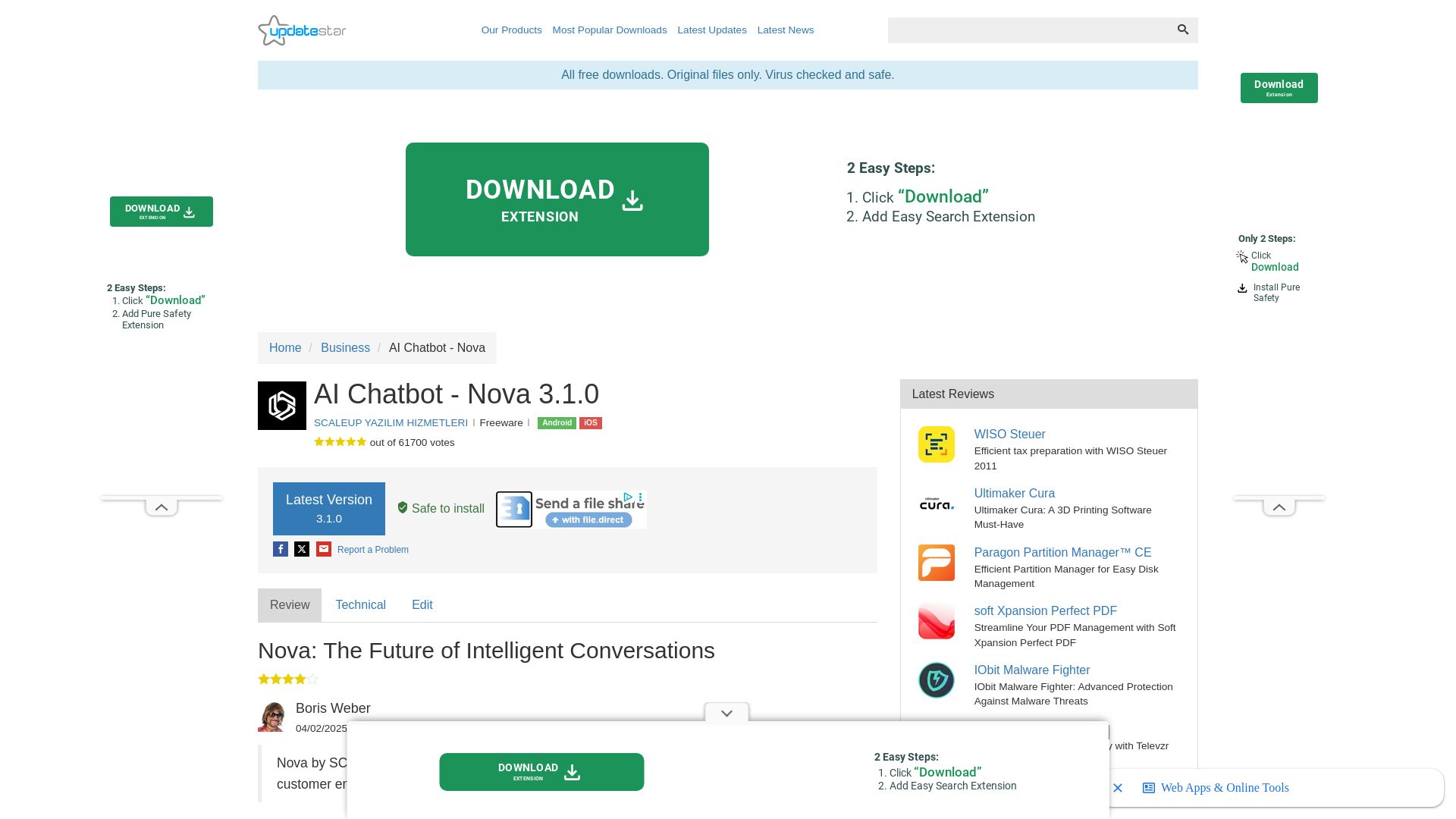The image size is (1456, 819).
Task: Click the Latest Version 3.1.0 button
Action: 329,509
